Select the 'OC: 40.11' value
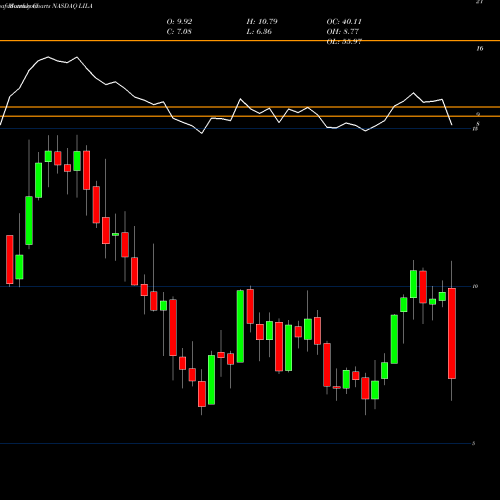Screen dimensions: 500x500 (344, 22)
